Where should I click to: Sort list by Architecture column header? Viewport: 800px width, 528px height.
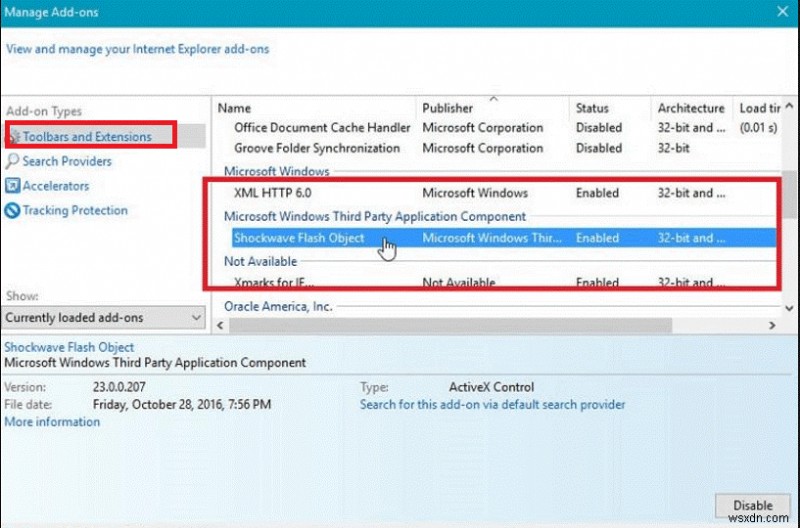click(691, 108)
